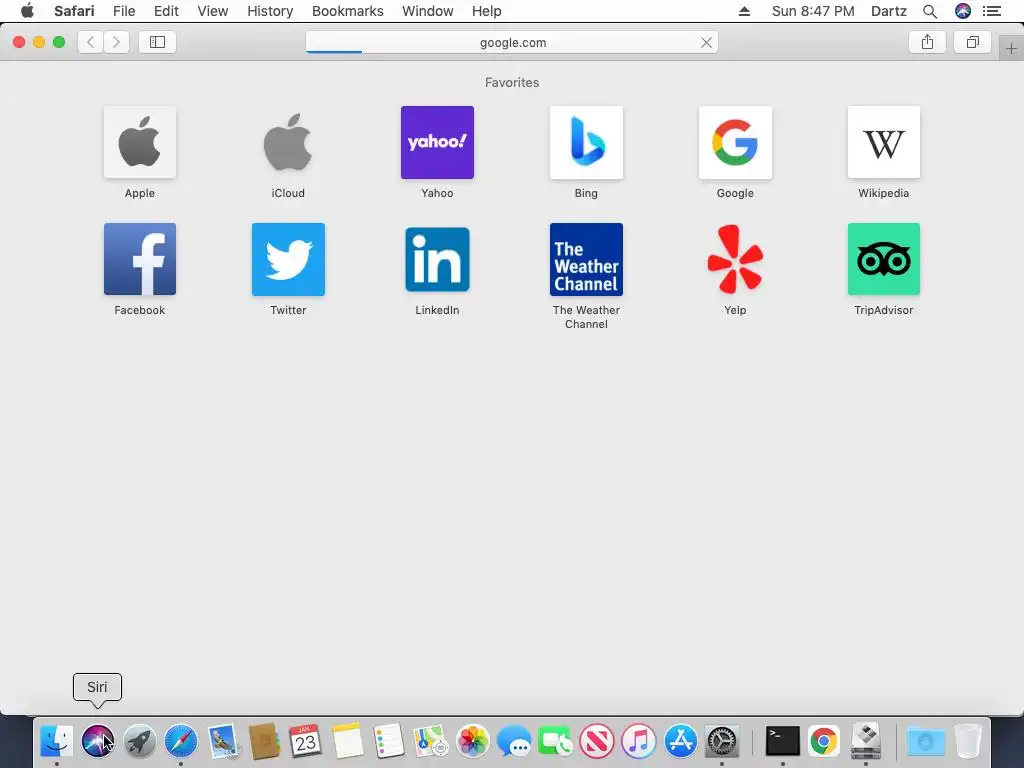Click the Sun 8:47 PM clock
Screen dimensions: 1024x768
pyautogui.click(x=813, y=11)
